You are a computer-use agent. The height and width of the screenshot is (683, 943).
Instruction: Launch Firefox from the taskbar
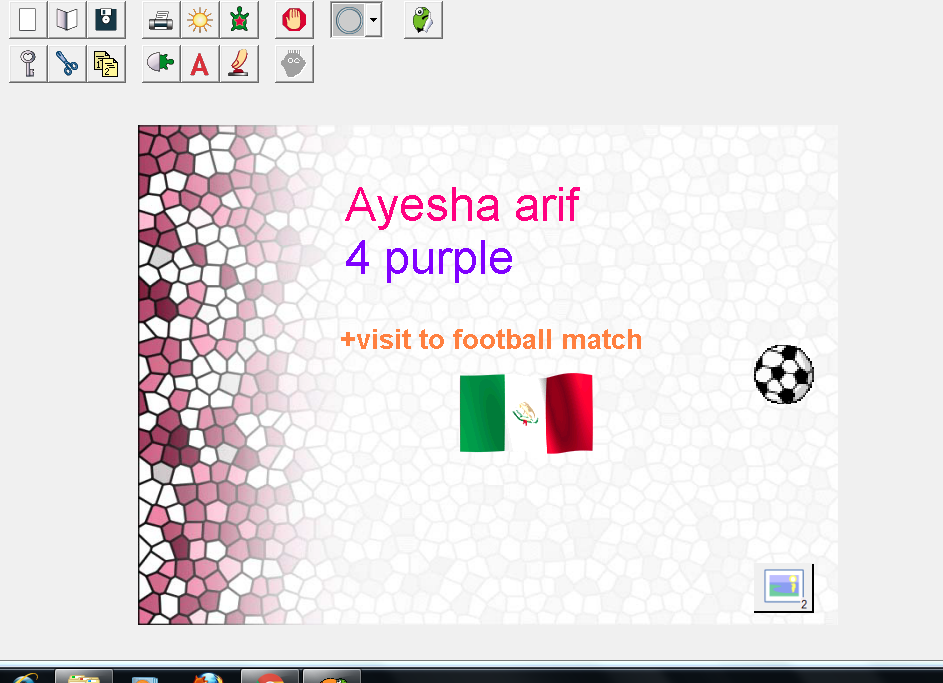click(205, 677)
